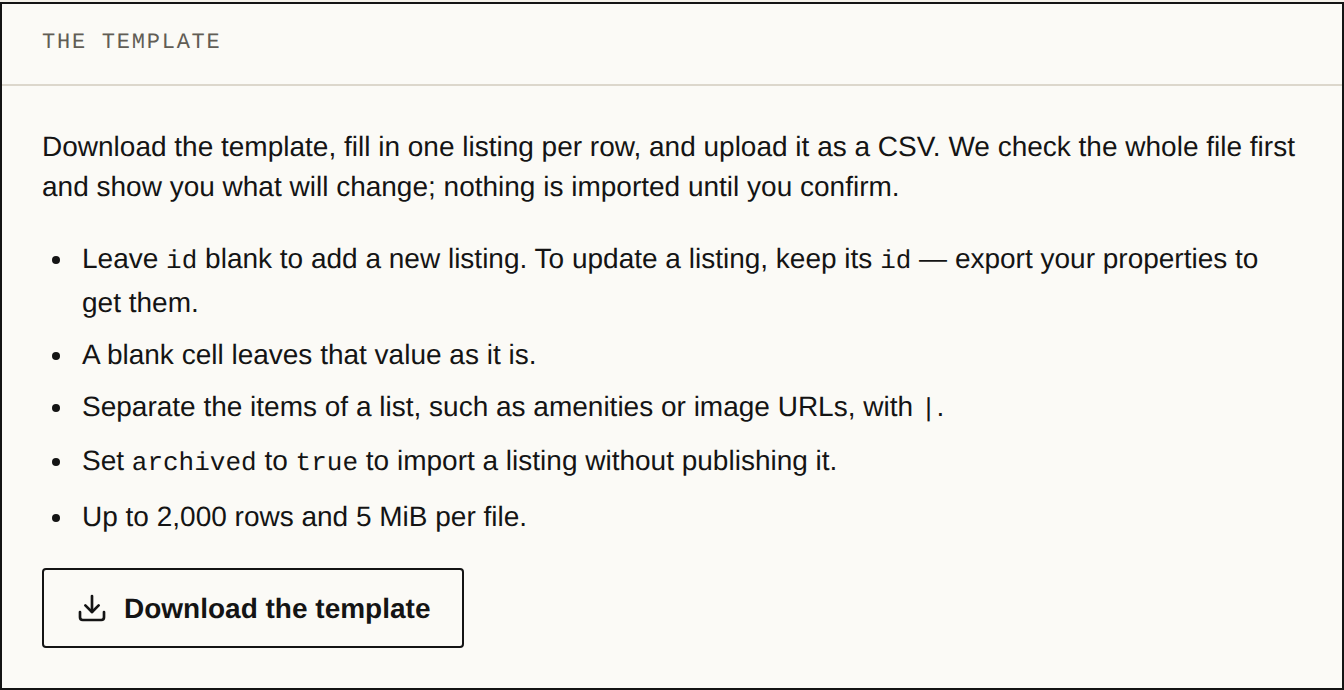Click the 'nothing is imported until you confirm' sentence
This screenshot has width=1344, height=690.
click(x=671, y=187)
